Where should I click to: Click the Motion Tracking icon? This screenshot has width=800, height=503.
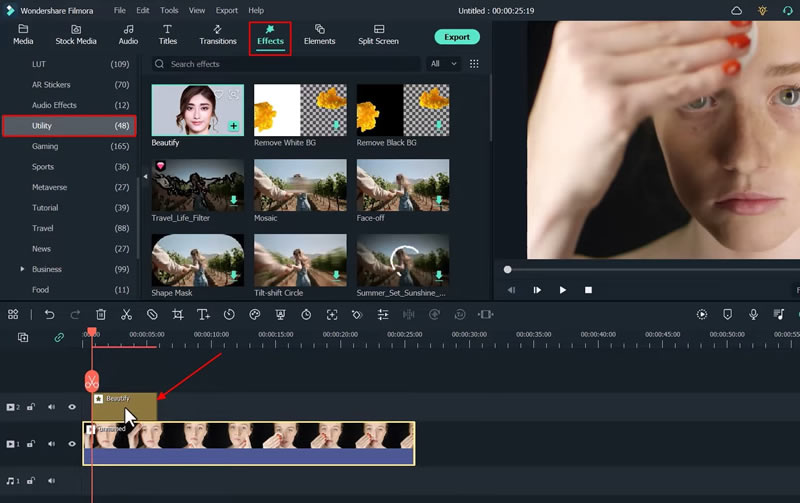click(x=332, y=315)
